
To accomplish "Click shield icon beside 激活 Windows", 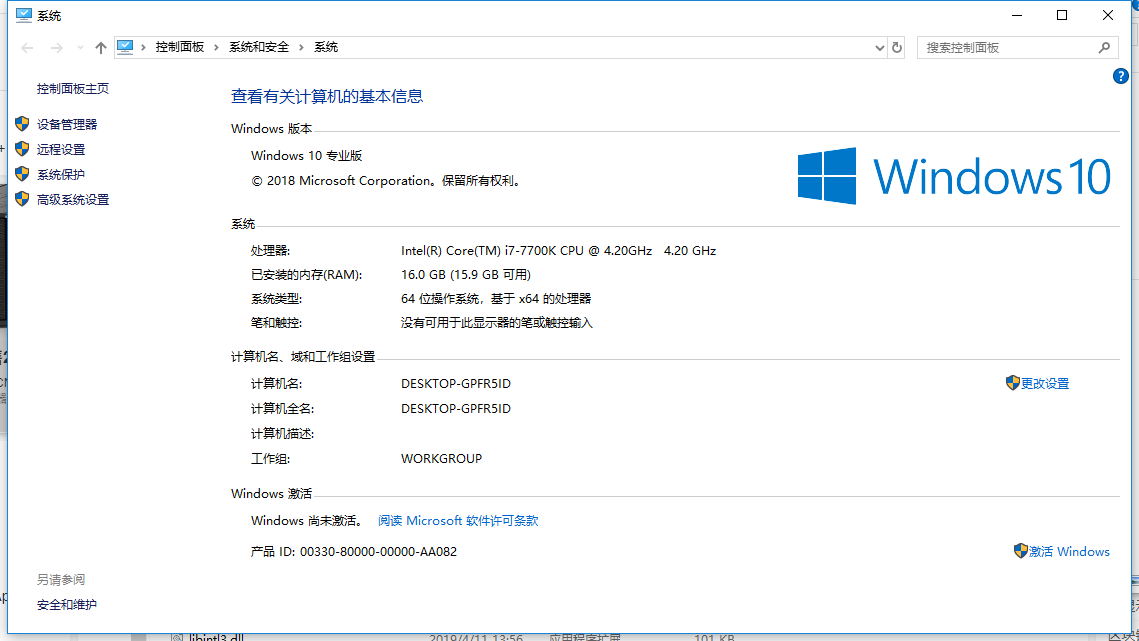I will [1021, 551].
